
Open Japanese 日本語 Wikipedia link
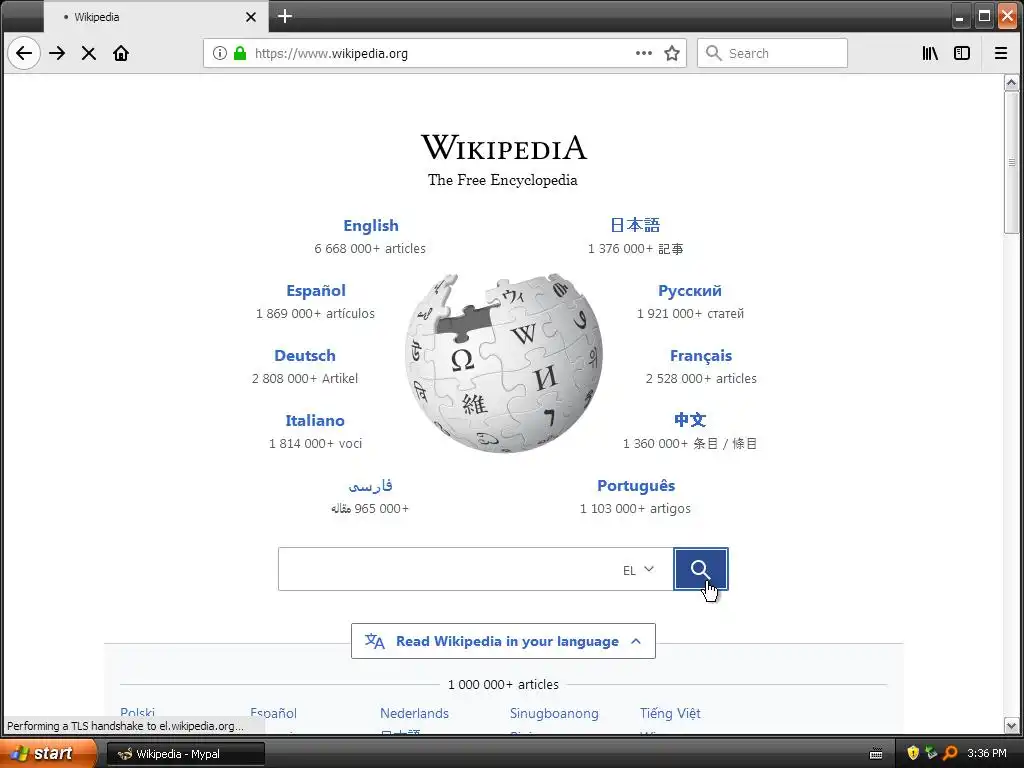tap(635, 225)
